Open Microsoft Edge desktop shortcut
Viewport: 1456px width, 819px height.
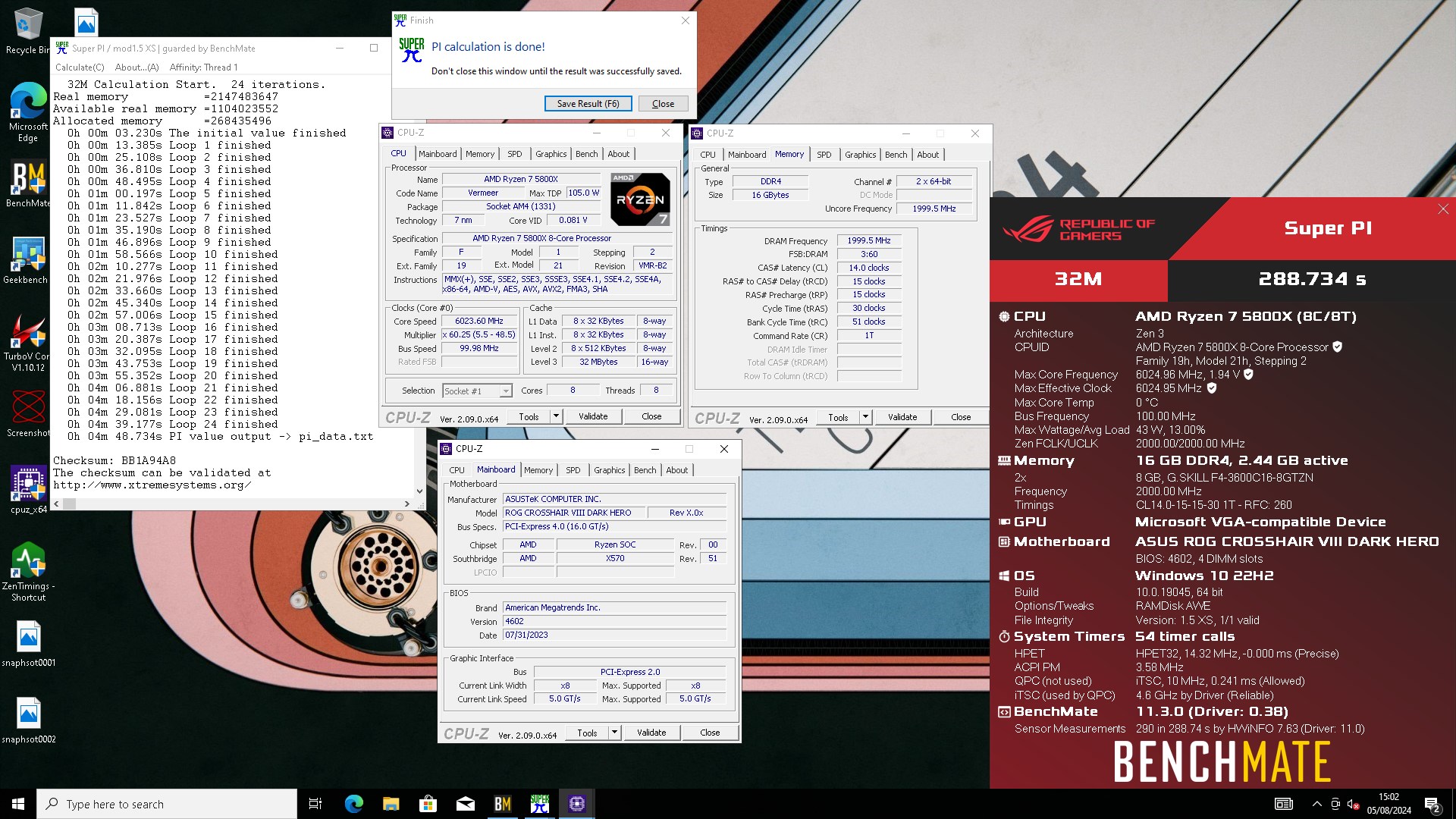(28, 112)
